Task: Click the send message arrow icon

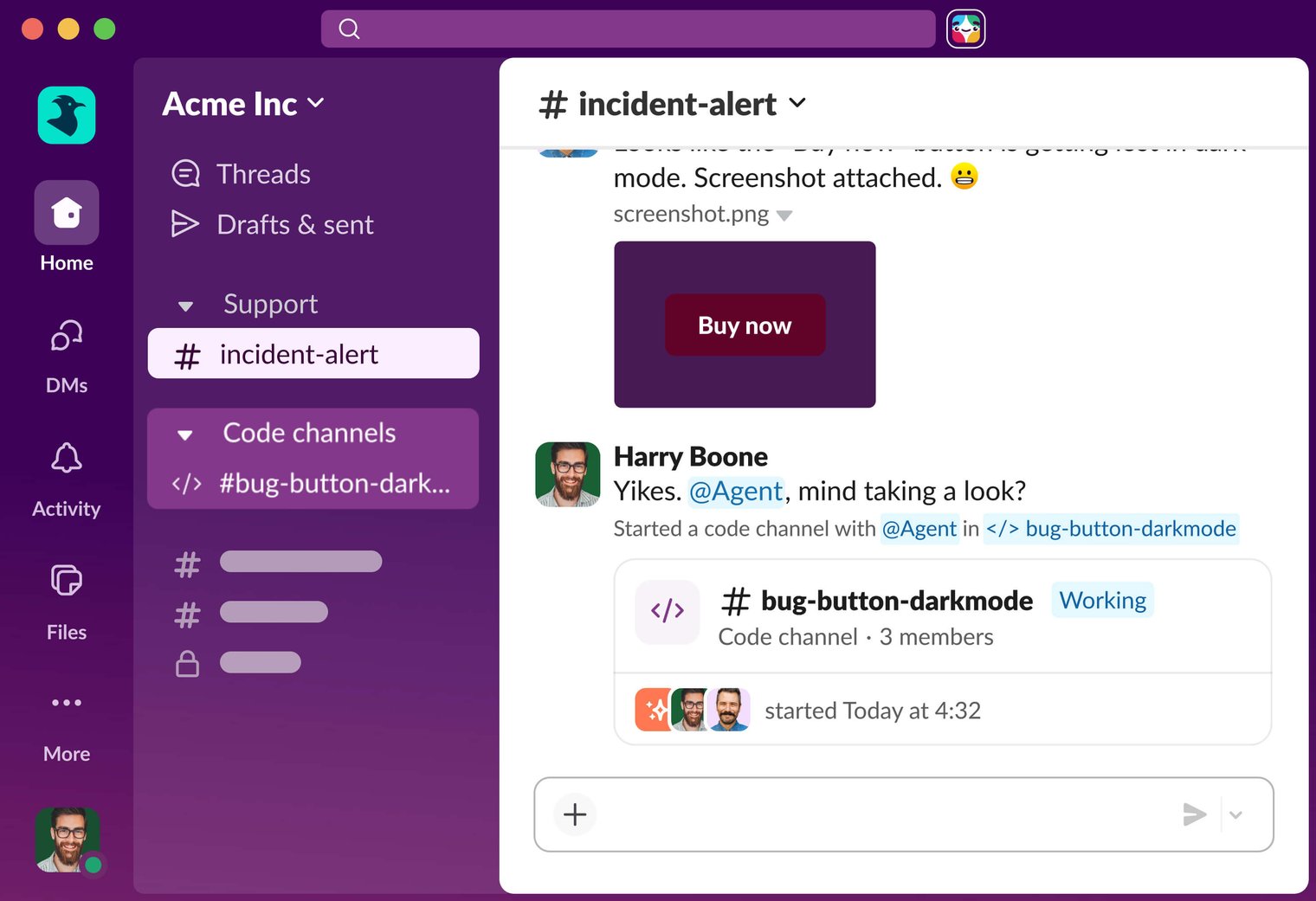Action: 1195,814
